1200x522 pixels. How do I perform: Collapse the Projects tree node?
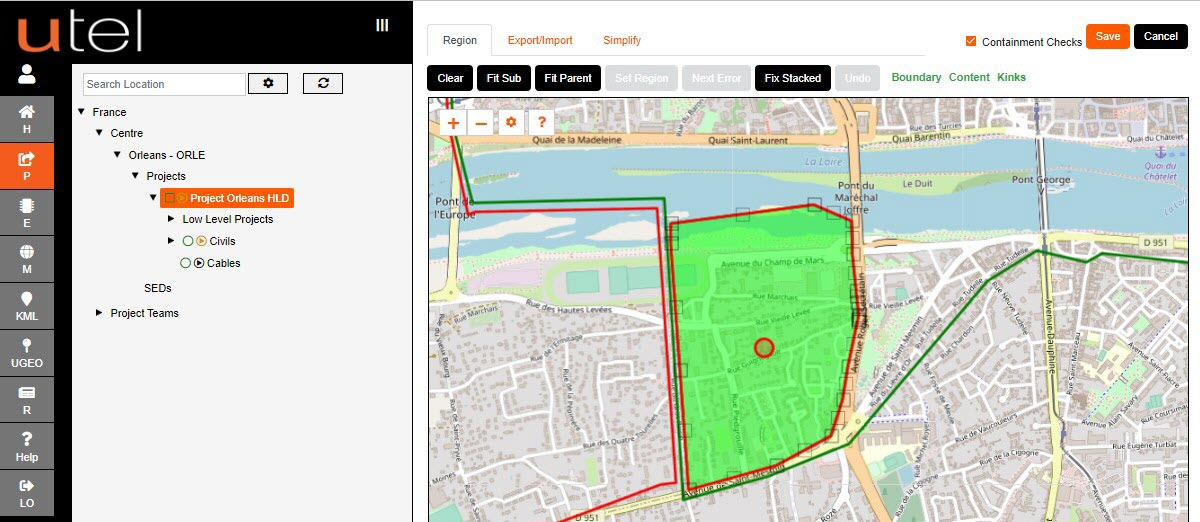point(135,176)
